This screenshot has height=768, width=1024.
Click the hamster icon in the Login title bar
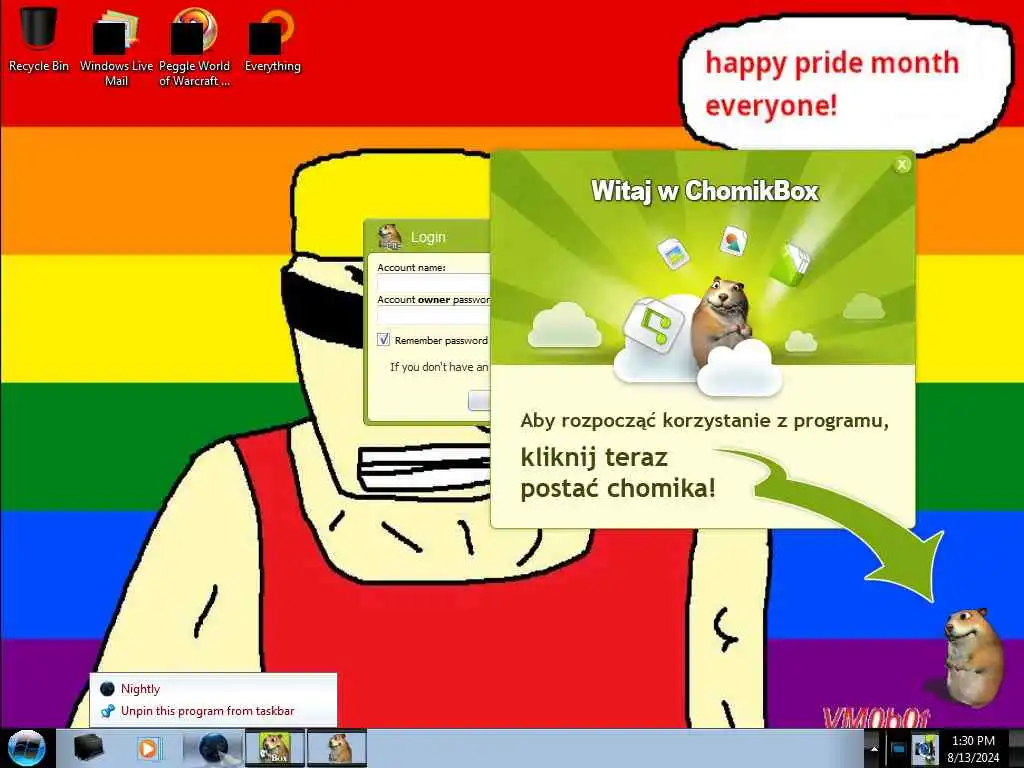coord(390,236)
